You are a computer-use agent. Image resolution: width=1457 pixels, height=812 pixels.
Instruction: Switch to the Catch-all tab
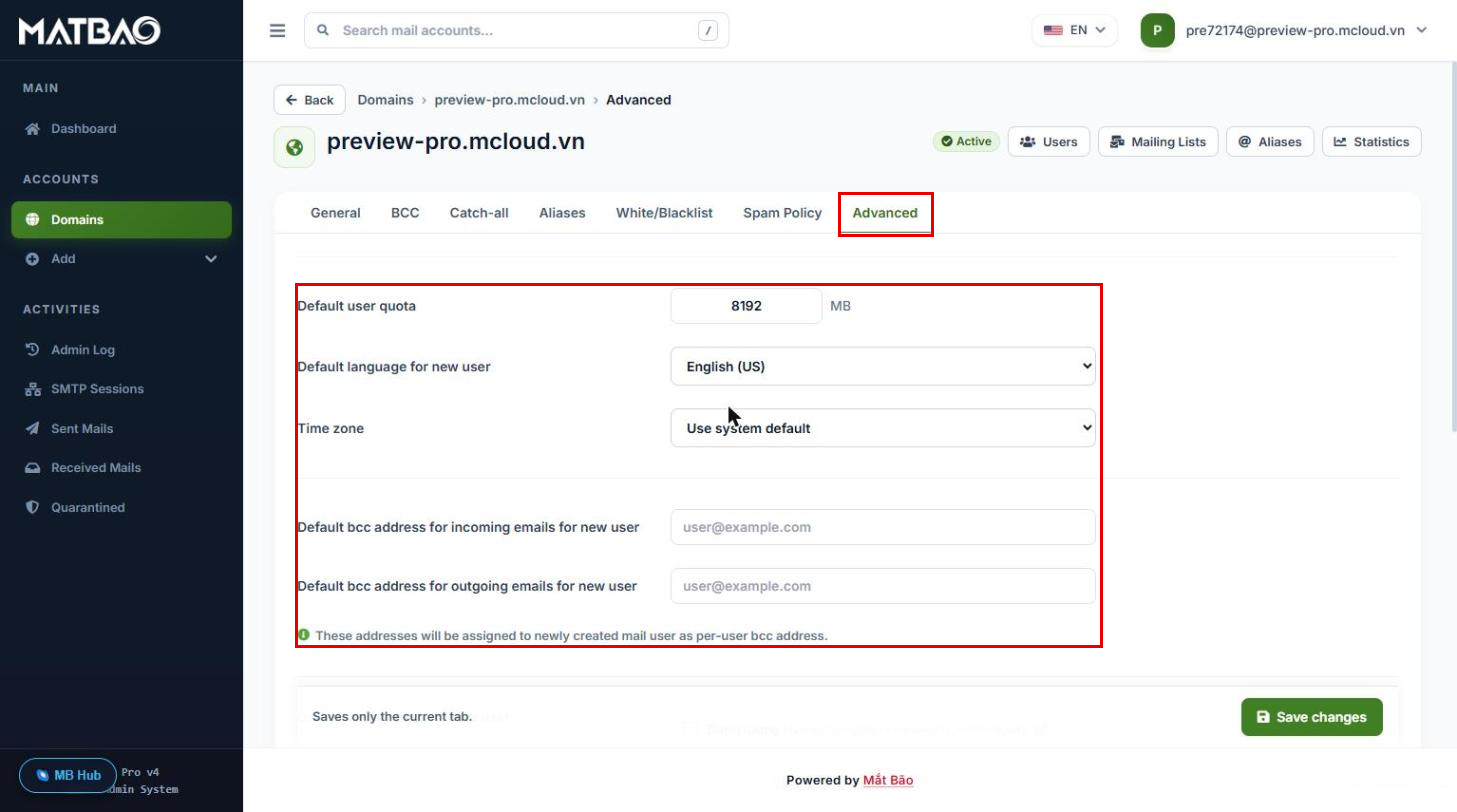(x=479, y=213)
